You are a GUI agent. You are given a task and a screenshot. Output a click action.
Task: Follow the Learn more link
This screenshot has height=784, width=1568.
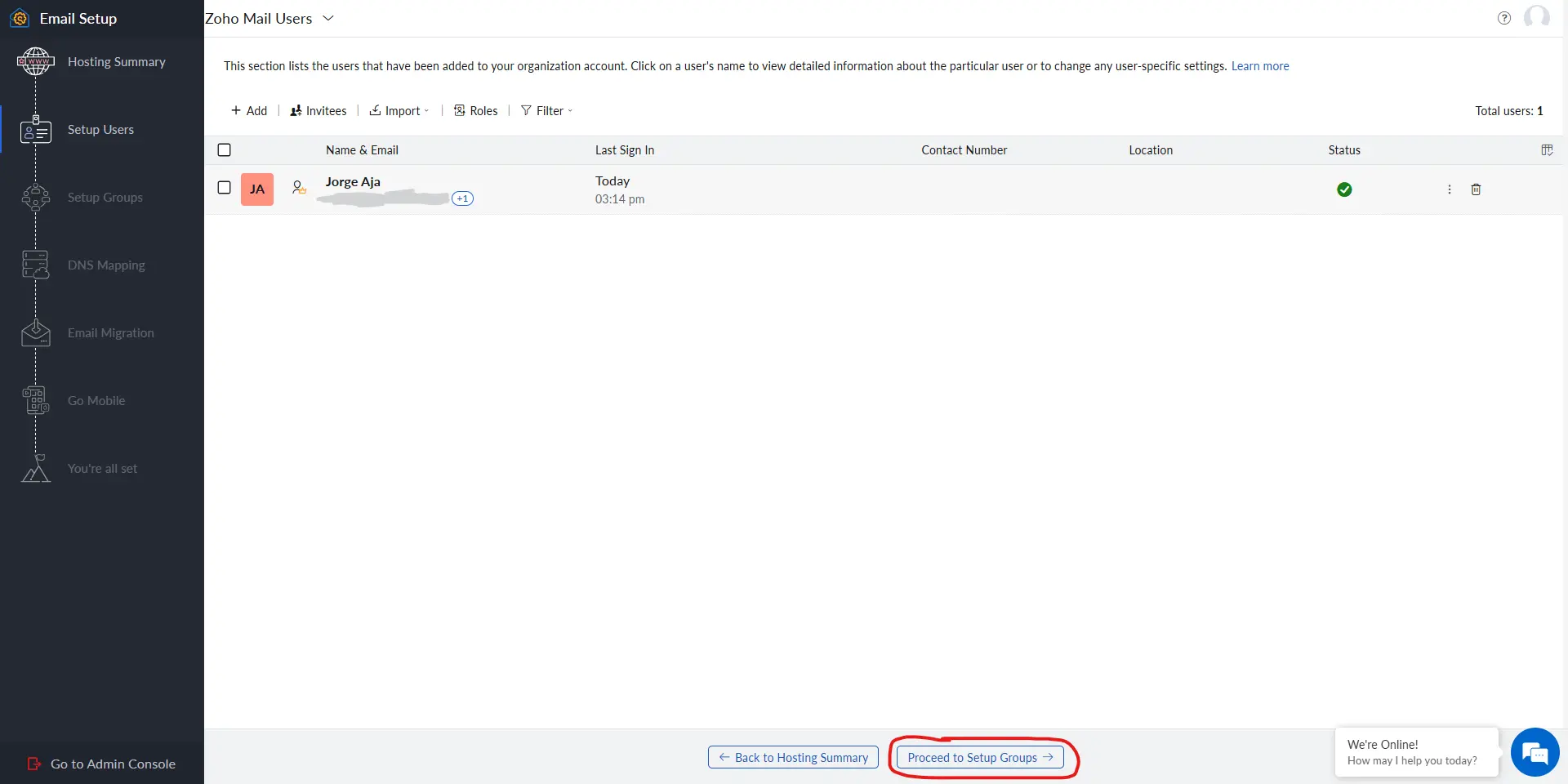click(1260, 66)
